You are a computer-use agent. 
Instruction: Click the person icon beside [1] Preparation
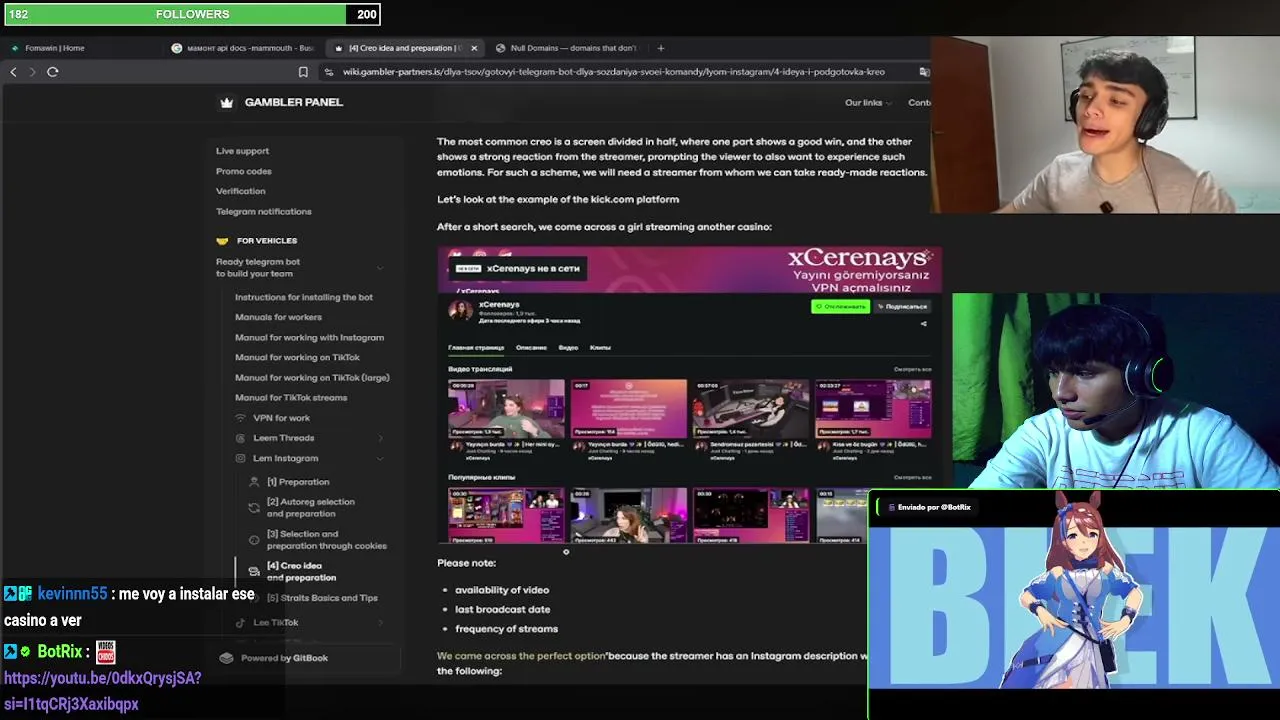point(254,482)
